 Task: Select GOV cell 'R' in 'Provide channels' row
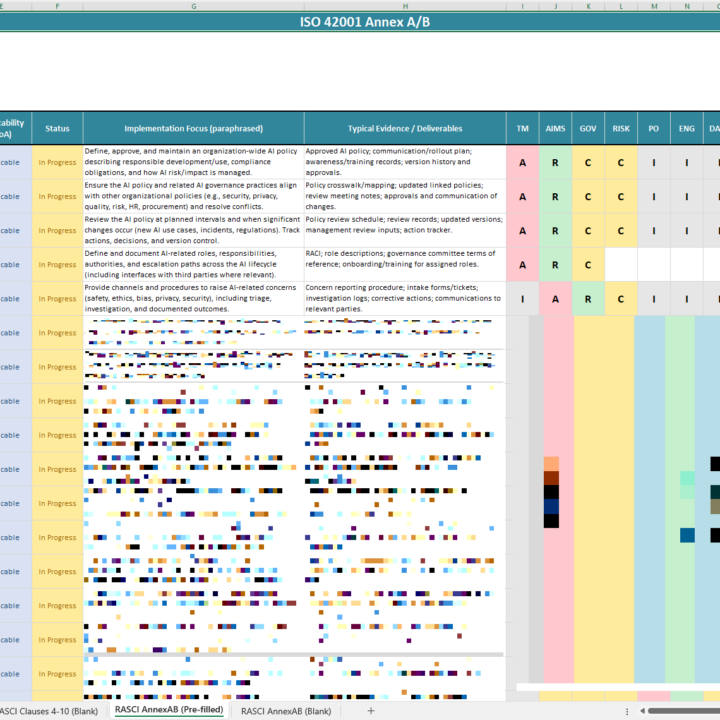(588, 299)
